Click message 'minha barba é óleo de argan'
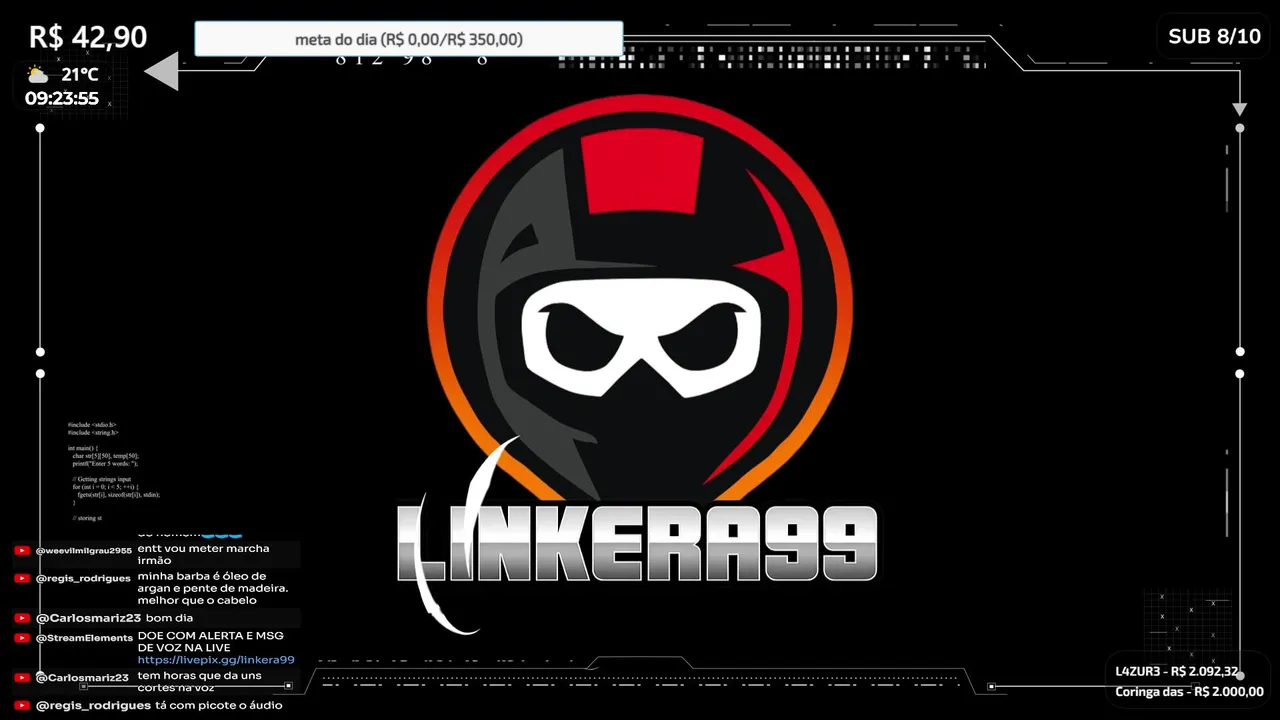This screenshot has height=720, width=1280. pyautogui.click(x=213, y=588)
